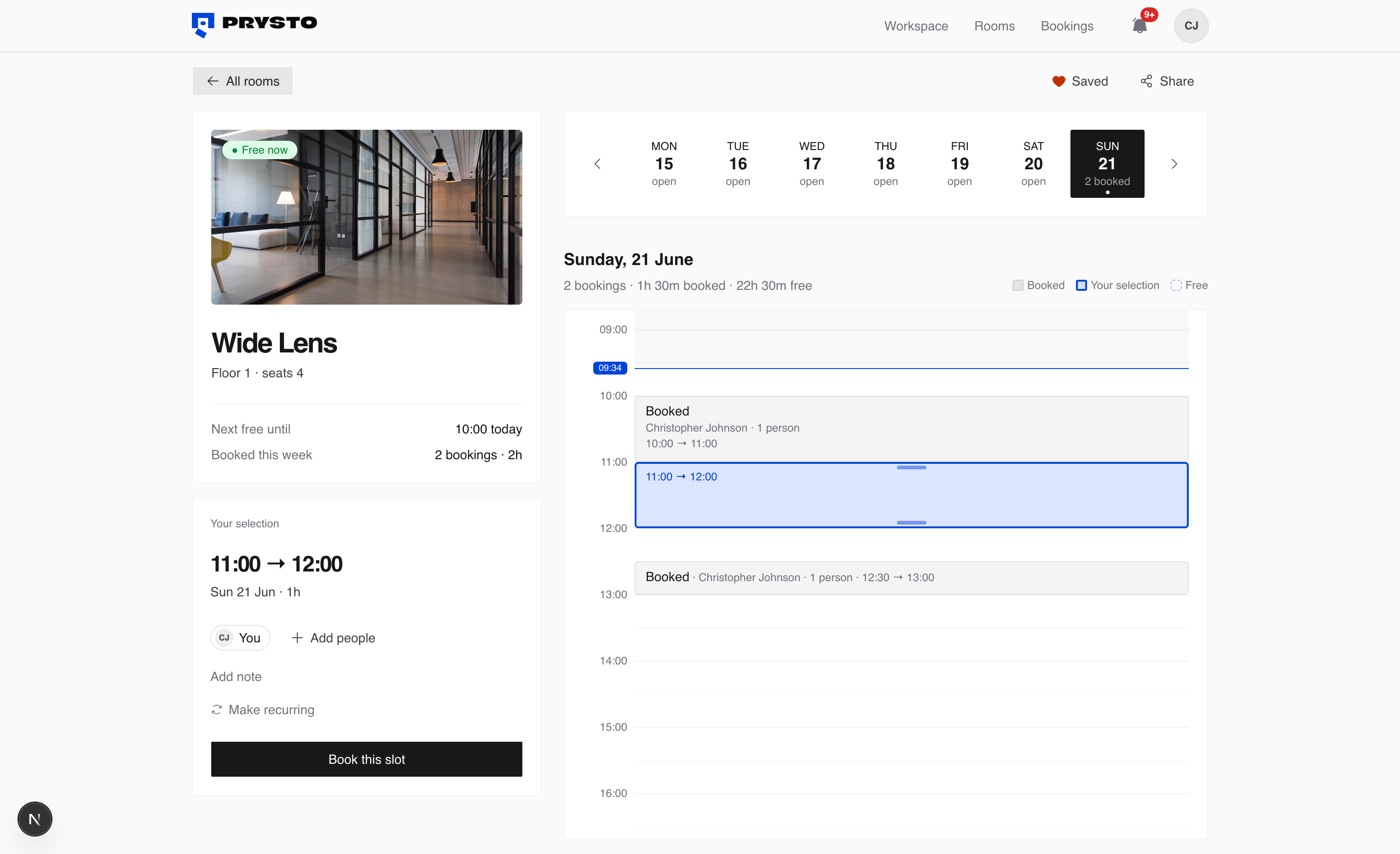Open the Bookings nav item

[1067, 26]
